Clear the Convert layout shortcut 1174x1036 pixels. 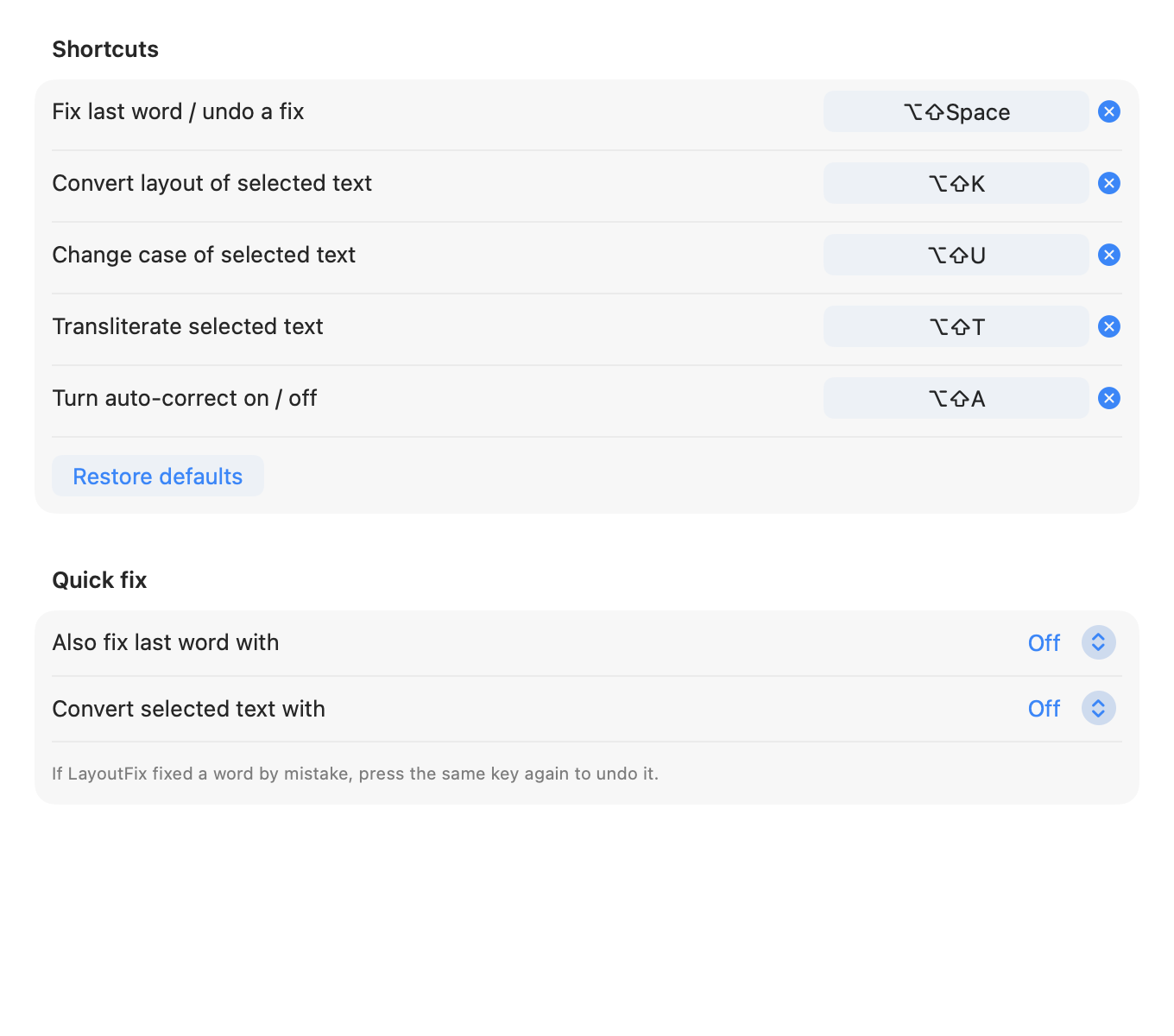(1109, 183)
